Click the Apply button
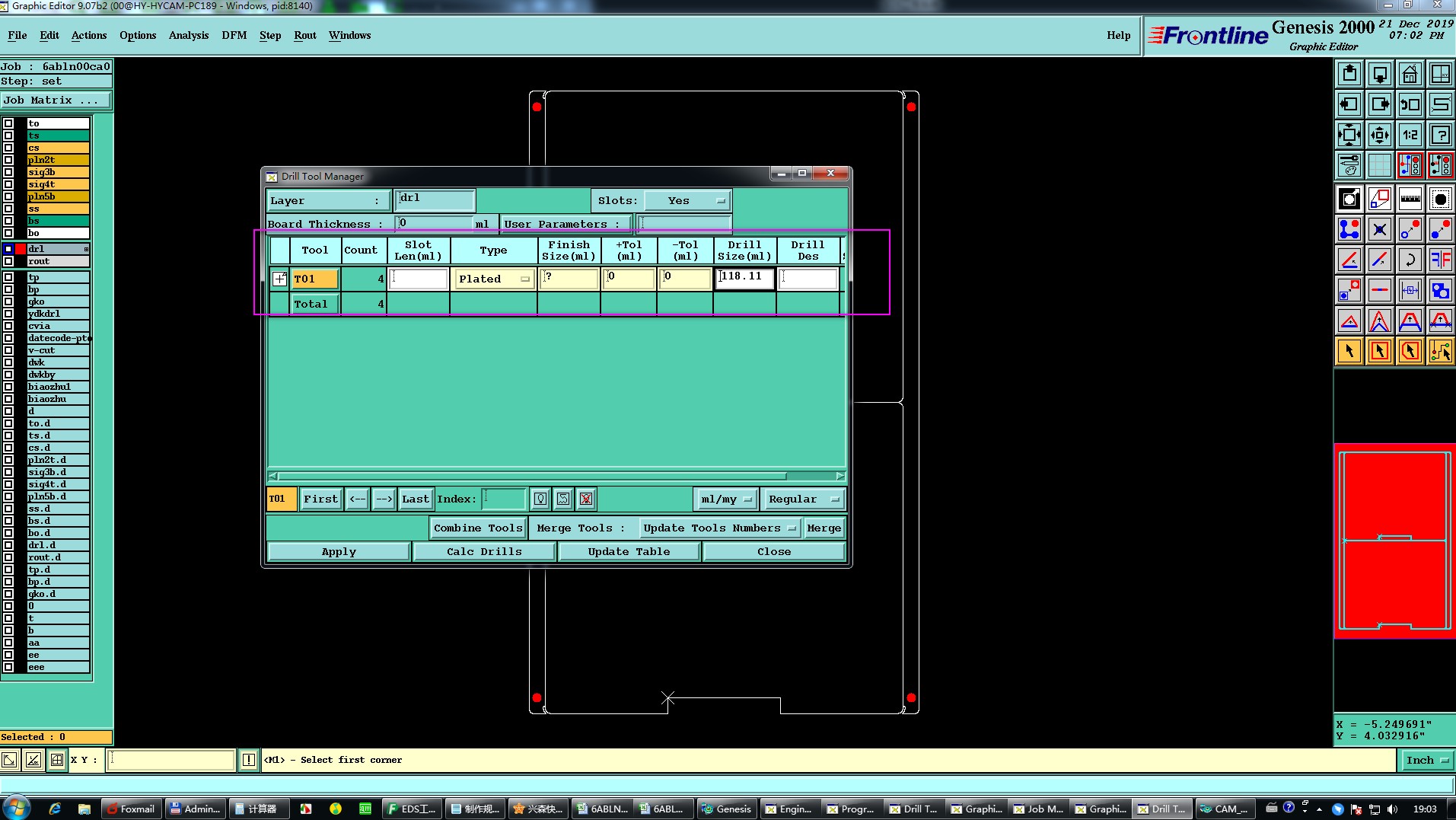 (x=339, y=552)
